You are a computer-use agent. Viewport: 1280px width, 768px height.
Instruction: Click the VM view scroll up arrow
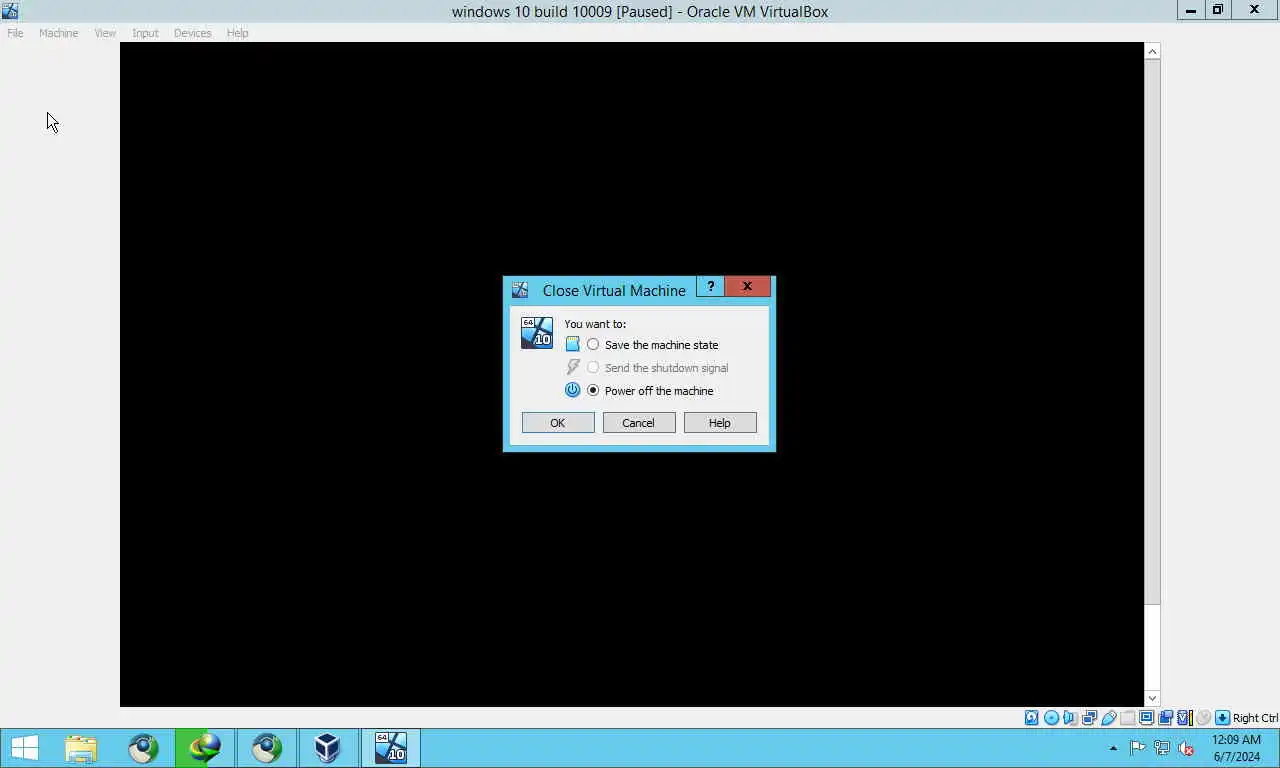pyautogui.click(x=1152, y=51)
